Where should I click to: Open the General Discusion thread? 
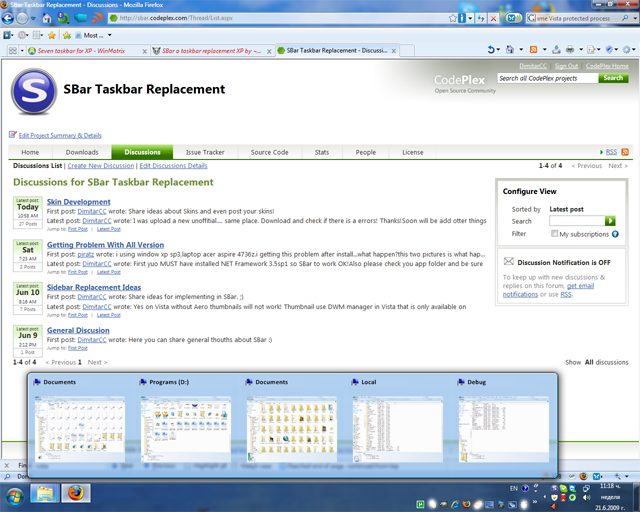pyautogui.click(x=78, y=330)
